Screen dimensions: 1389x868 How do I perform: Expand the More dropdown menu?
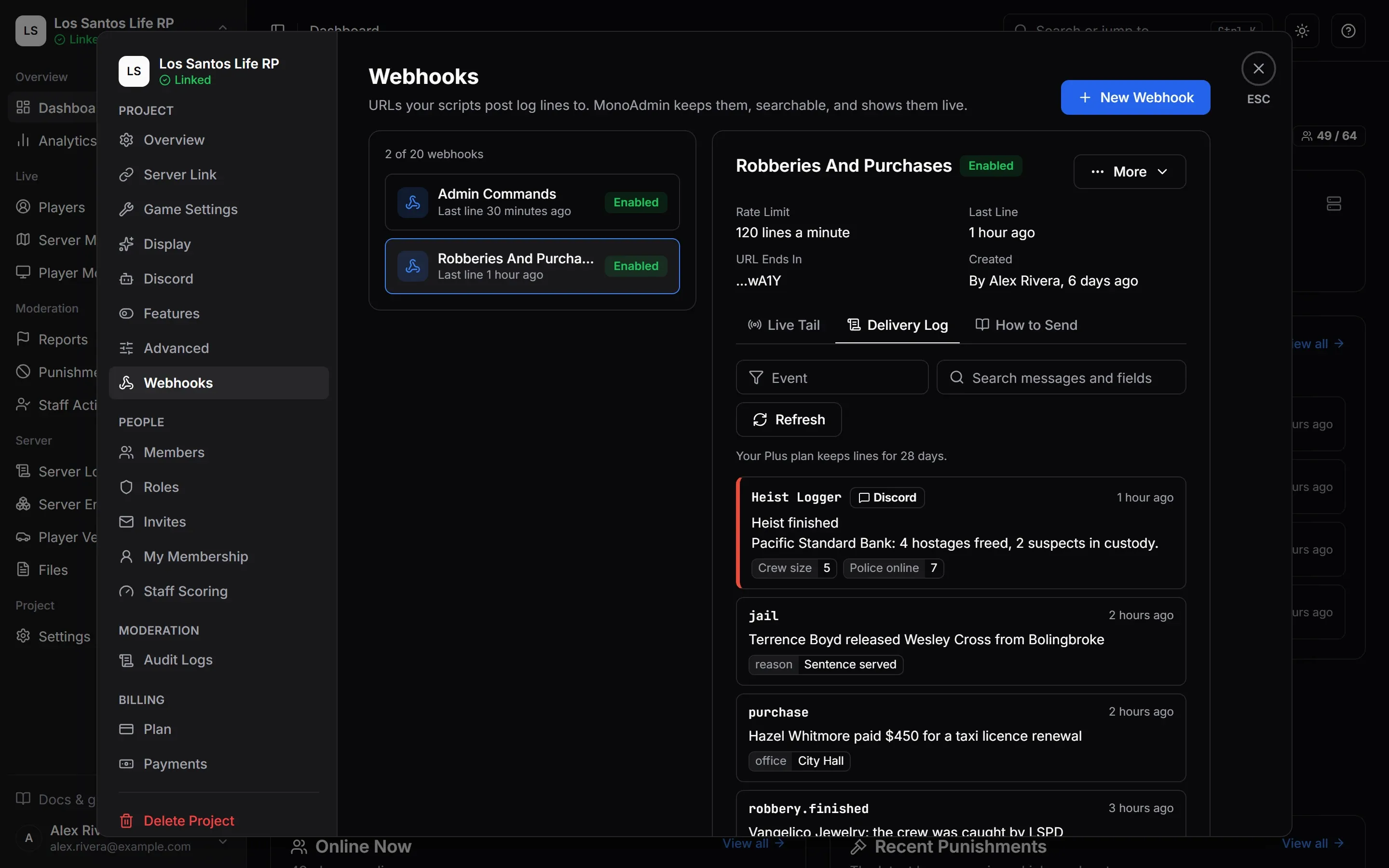pyautogui.click(x=1129, y=172)
